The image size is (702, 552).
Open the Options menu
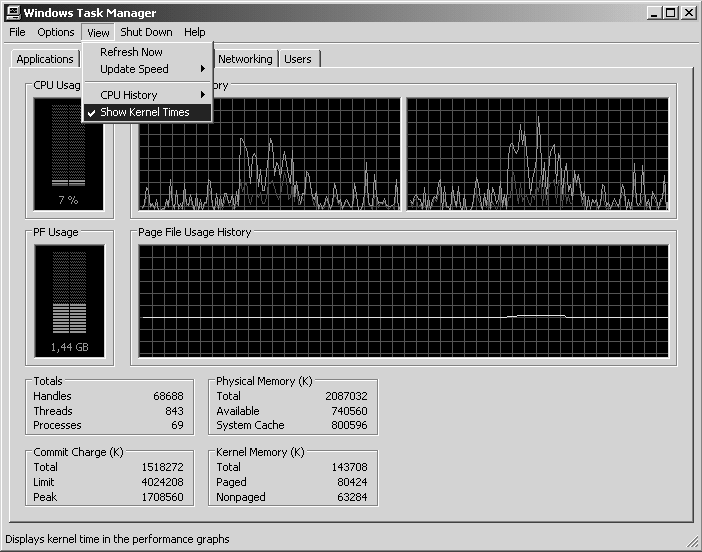56,32
